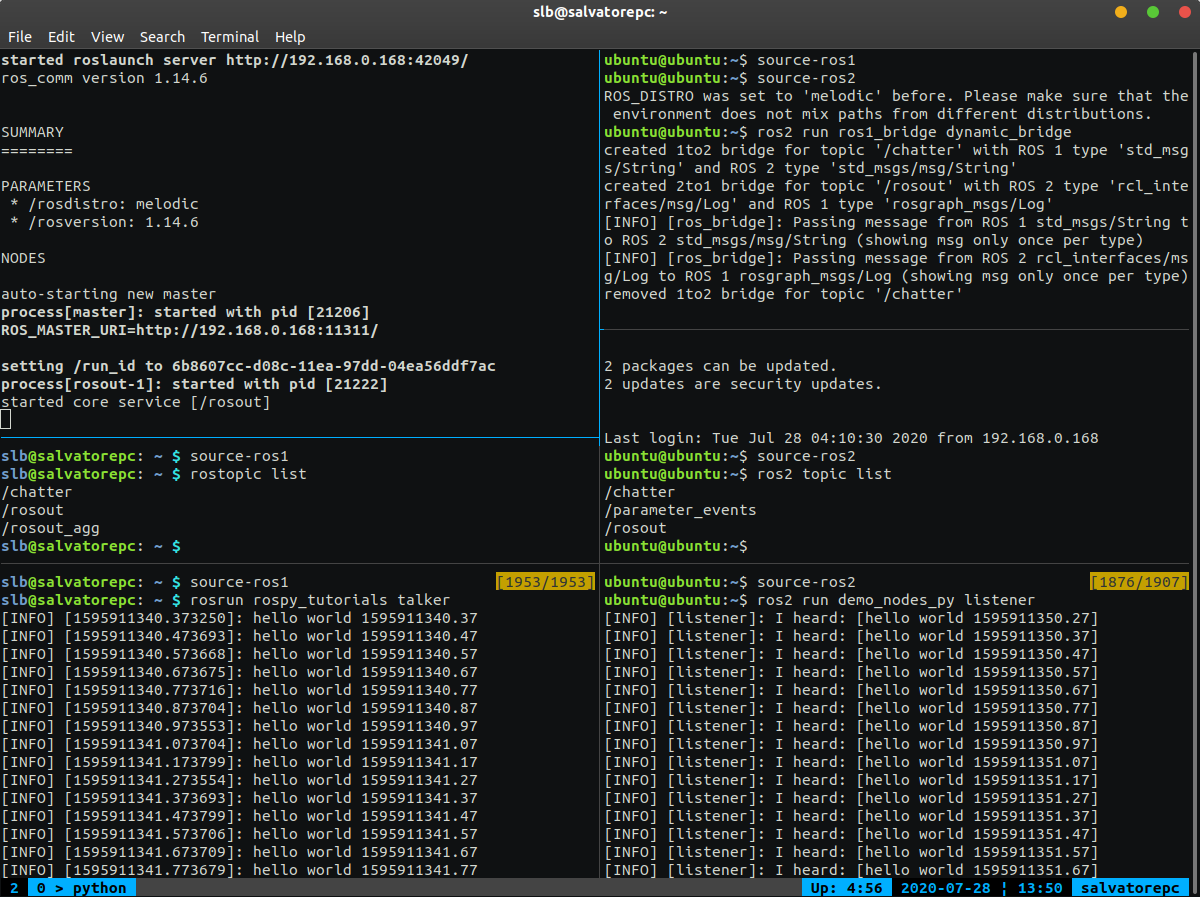This screenshot has width=1200, height=897.
Task: Click the 'Up: 4:56' uptime status entry
Action: pyautogui.click(x=846, y=888)
